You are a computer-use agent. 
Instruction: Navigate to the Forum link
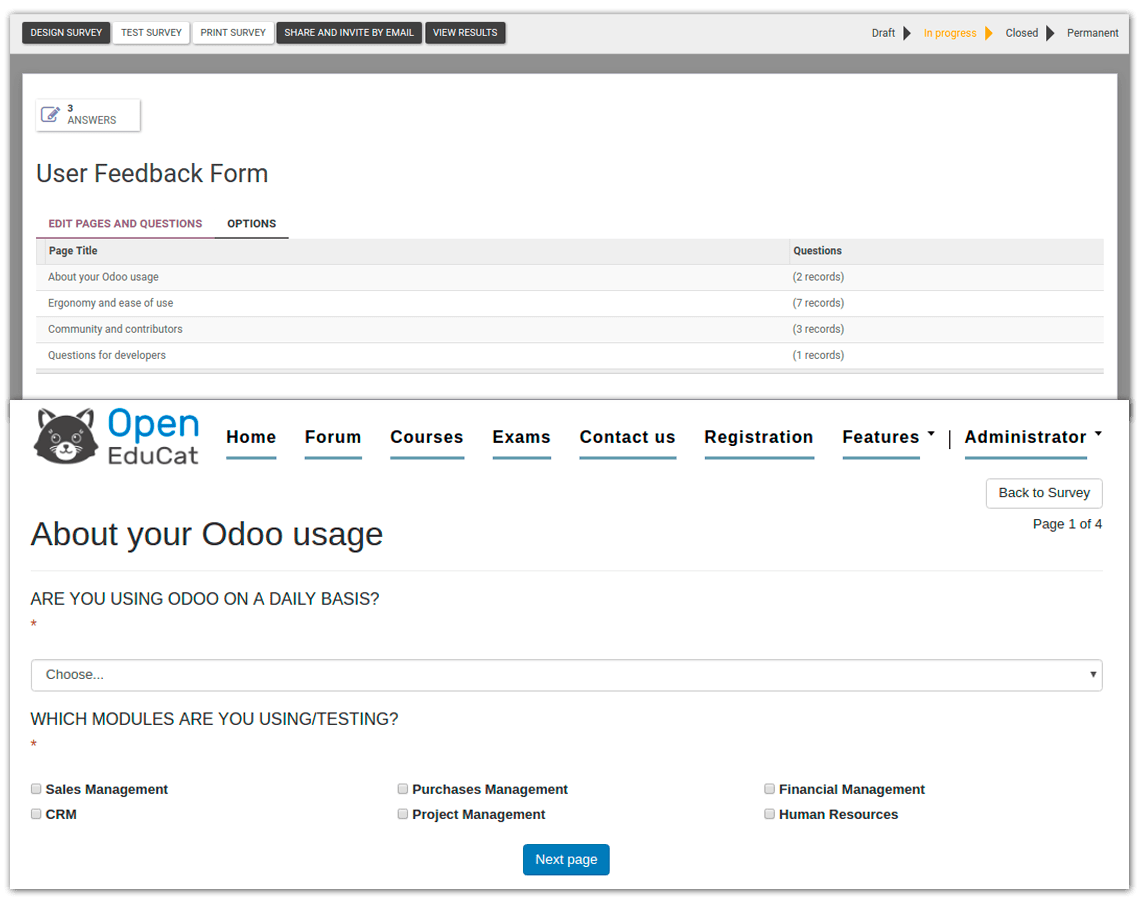point(333,437)
